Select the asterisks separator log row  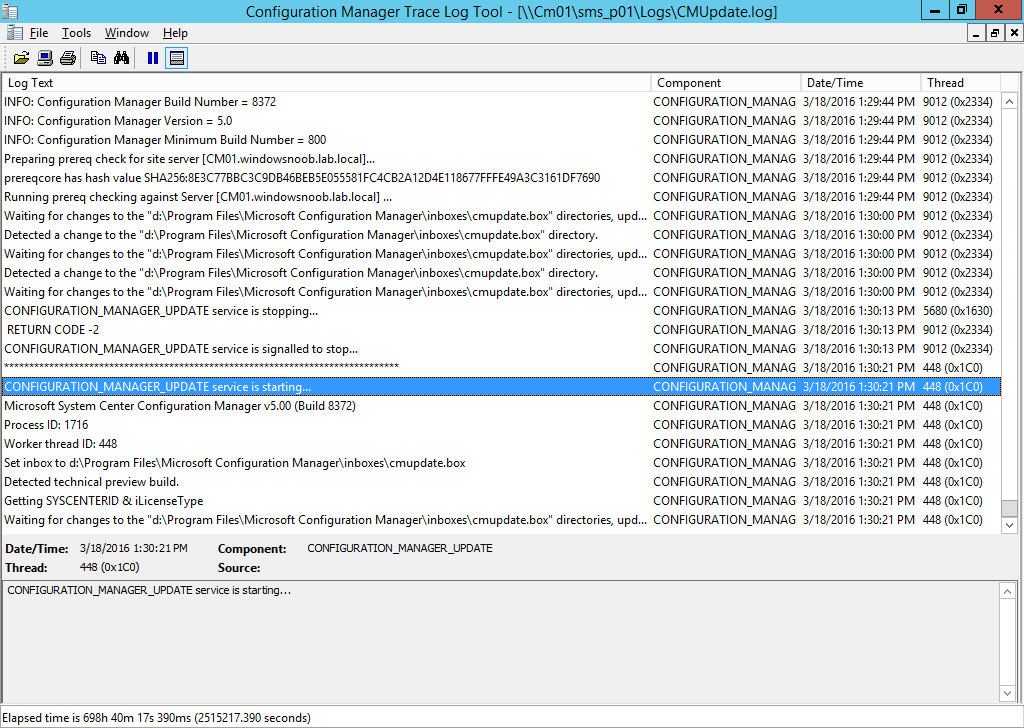coord(501,368)
